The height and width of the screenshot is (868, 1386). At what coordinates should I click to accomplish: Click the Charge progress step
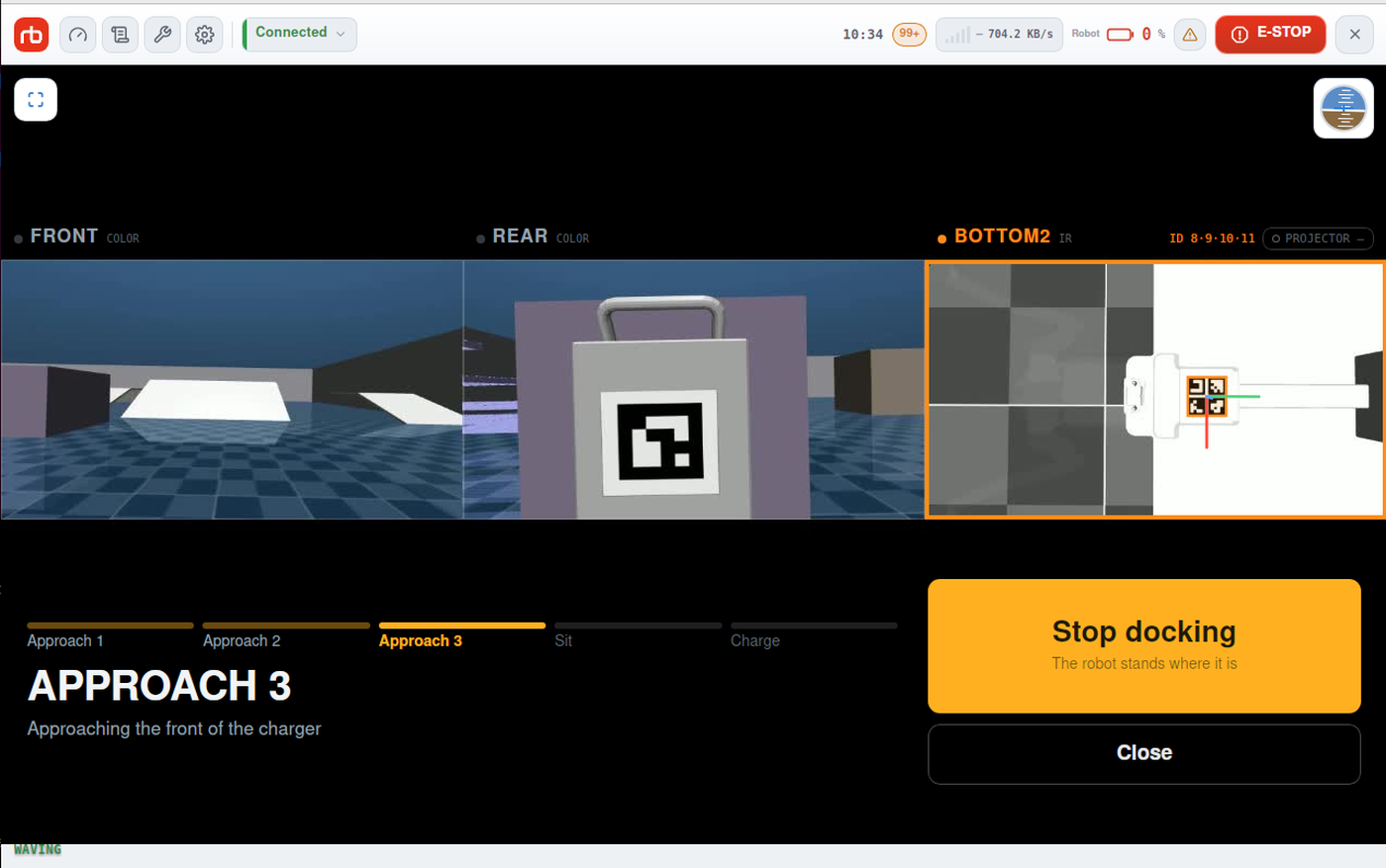[x=814, y=635]
